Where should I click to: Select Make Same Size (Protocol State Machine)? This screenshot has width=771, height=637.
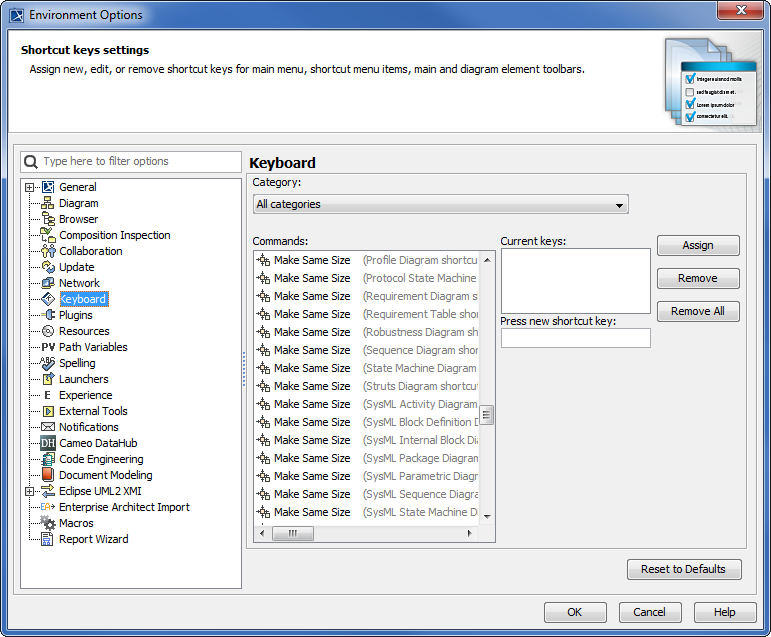(367, 278)
